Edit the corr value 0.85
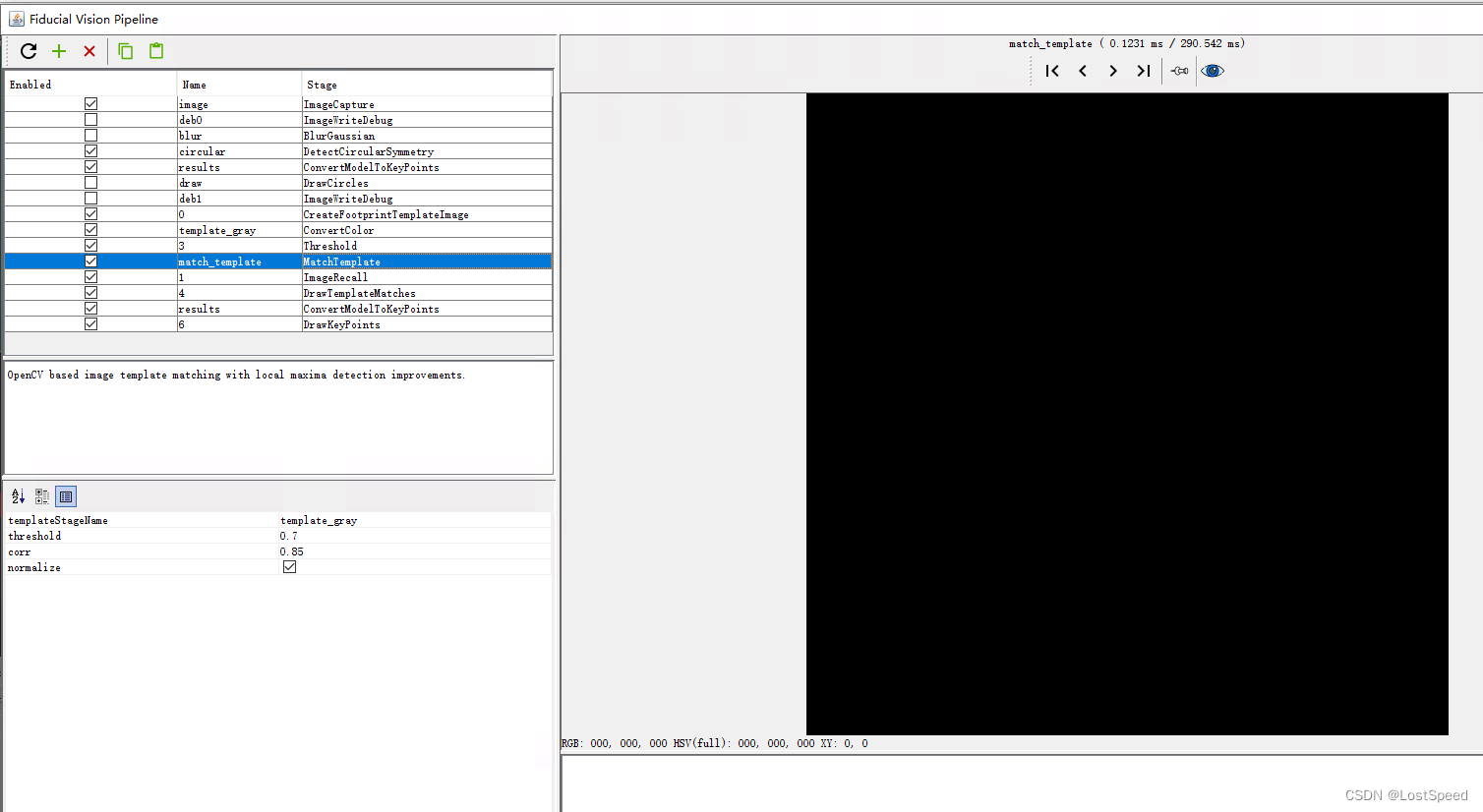The width and height of the screenshot is (1483, 812). point(414,551)
